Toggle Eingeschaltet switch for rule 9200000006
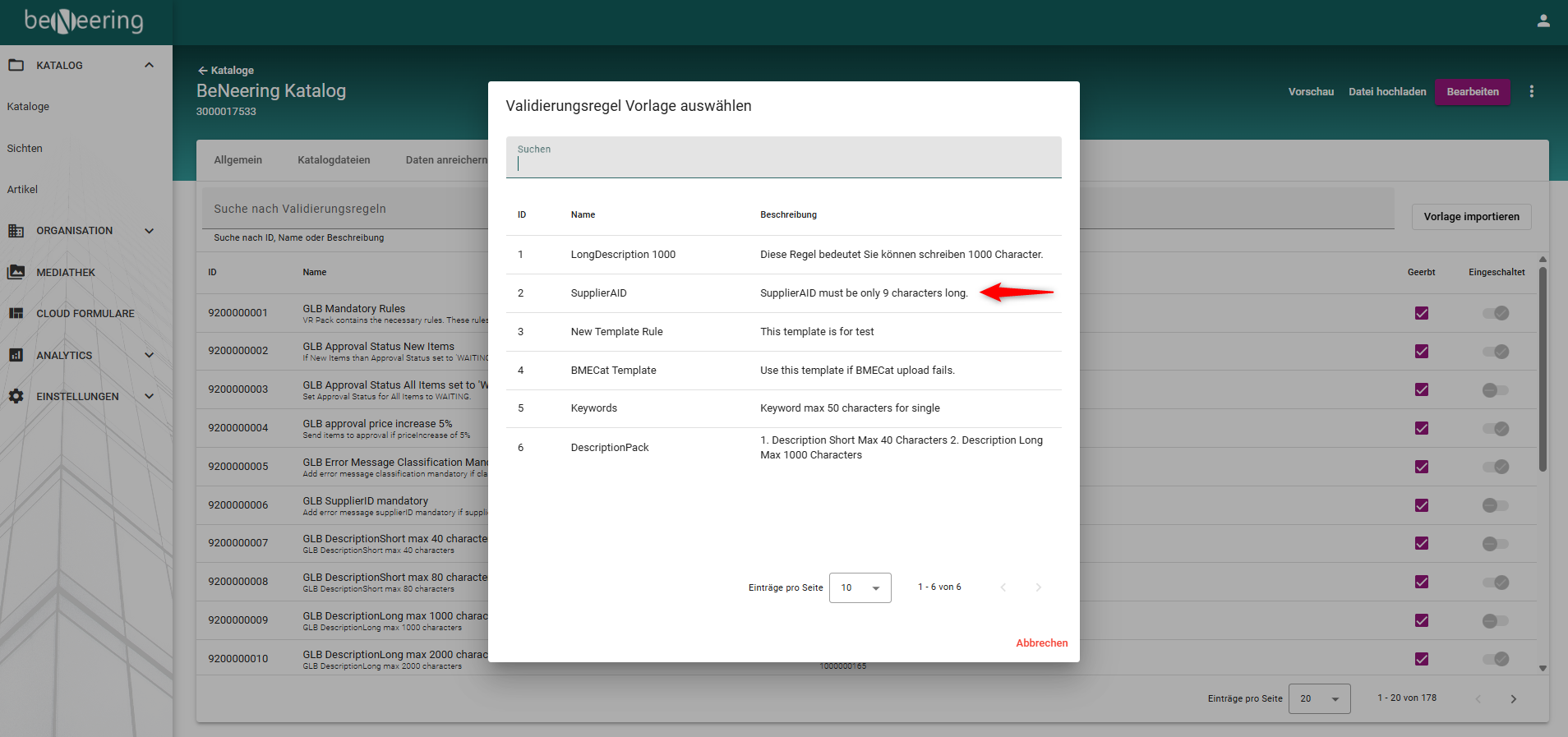This screenshot has width=1568, height=737. (x=1495, y=505)
